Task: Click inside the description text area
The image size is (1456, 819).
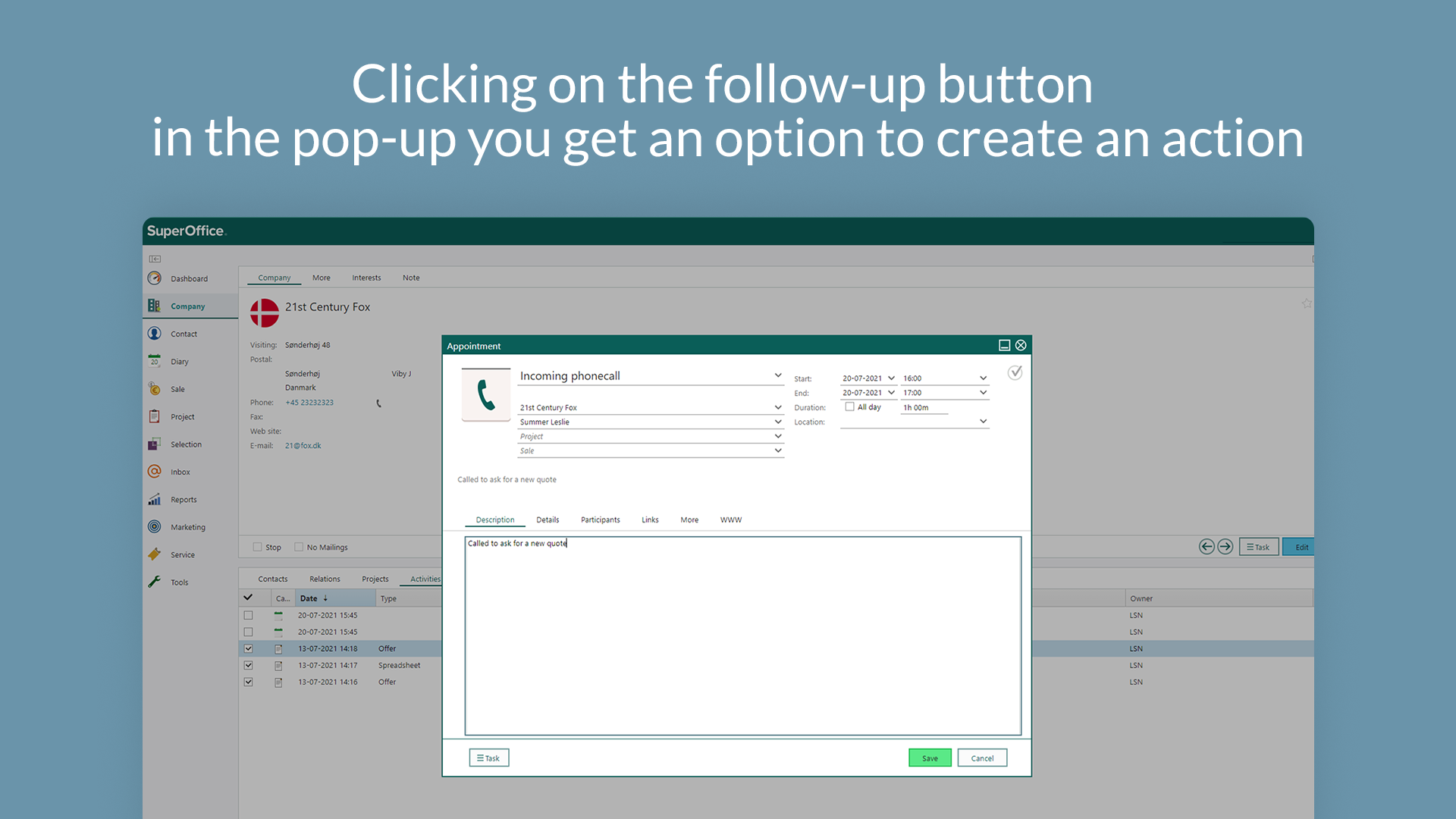Action: tap(742, 637)
